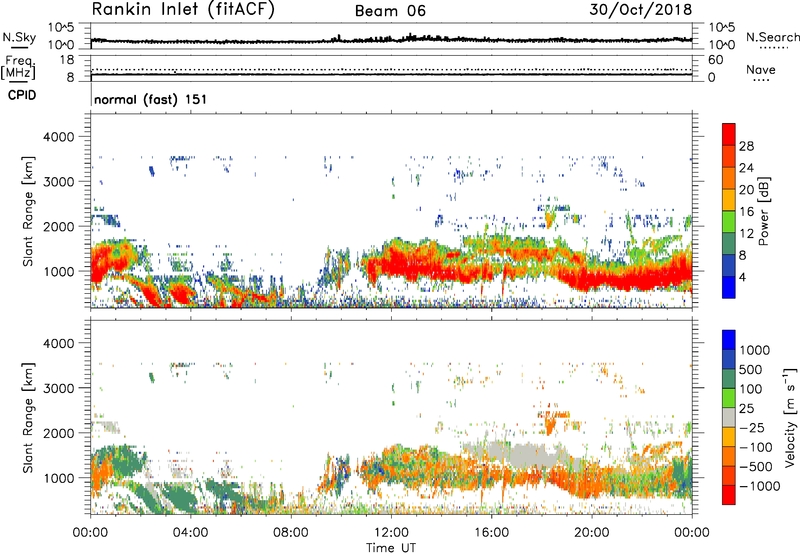Click the '16:00' time tick label
Image resolution: width=800 pixels, height=554 pixels.
[491, 533]
